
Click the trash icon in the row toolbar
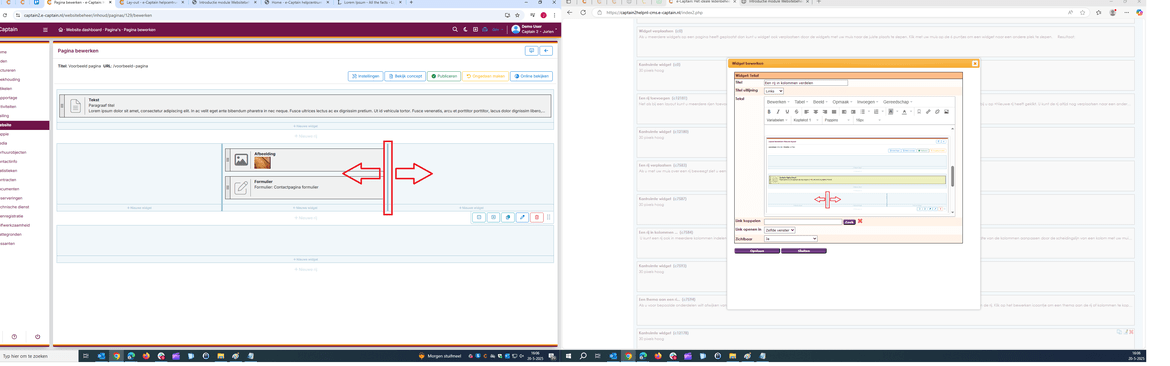point(536,217)
